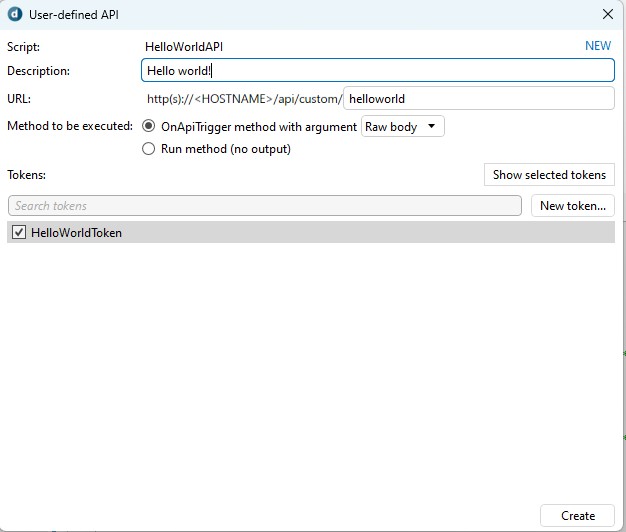626x532 pixels.
Task: Click the http(s)://<HOSTNAME>/api/custom/ URL prefix text
Action: click(x=244, y=99)
